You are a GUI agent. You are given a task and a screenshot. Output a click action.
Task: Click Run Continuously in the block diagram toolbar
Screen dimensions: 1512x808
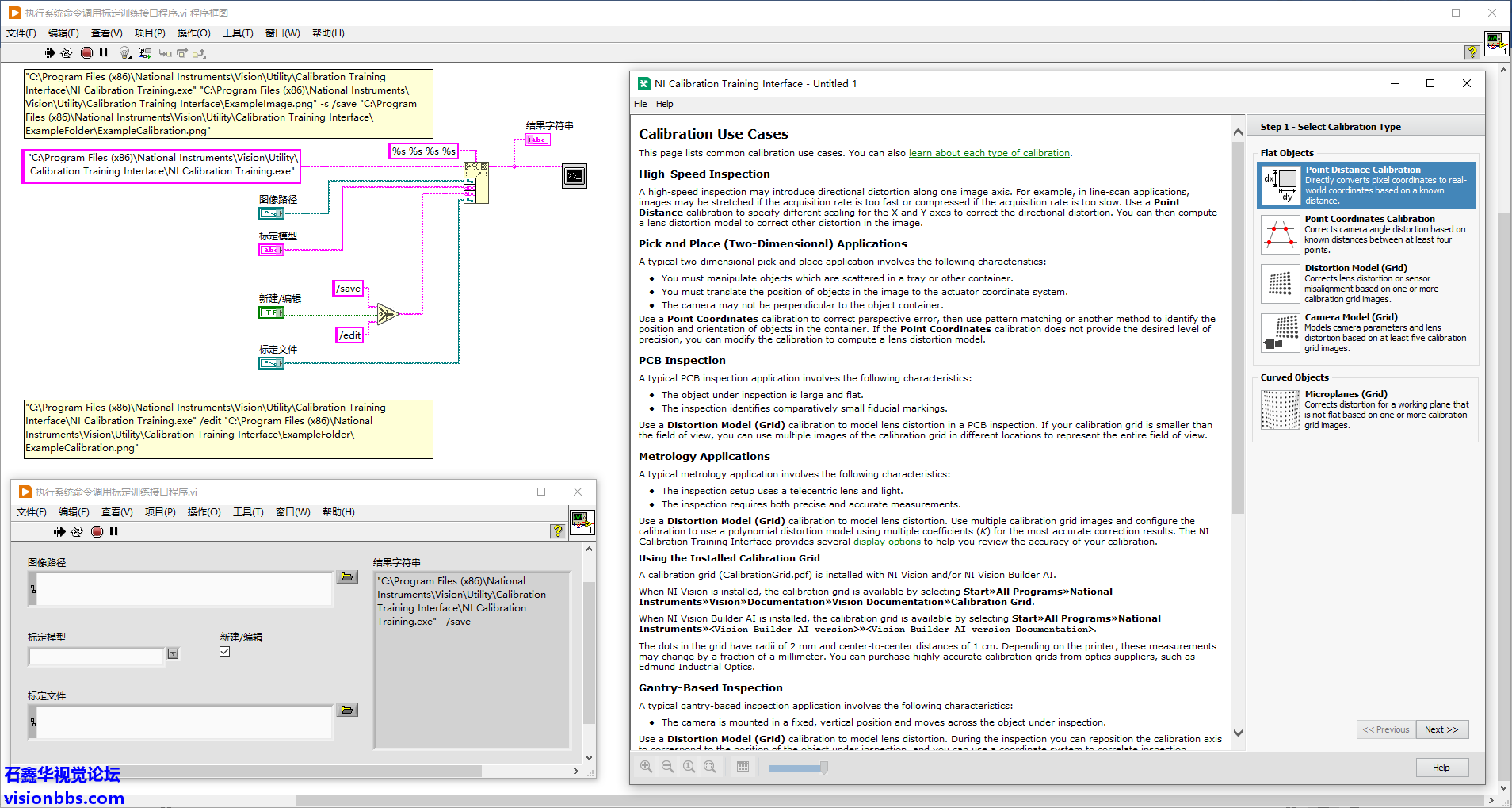click(x=67, y=52)
